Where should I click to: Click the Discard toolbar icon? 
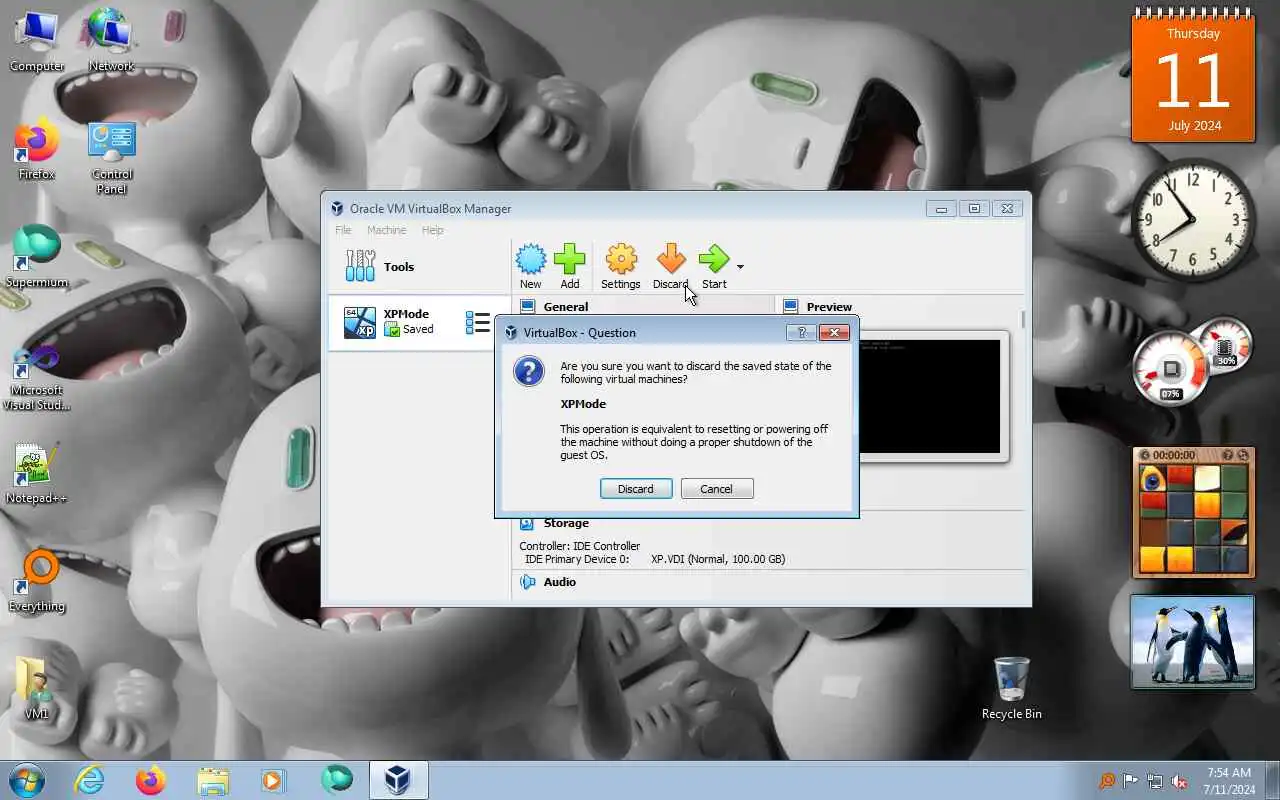pyautogui.click(x=671, y=259)
